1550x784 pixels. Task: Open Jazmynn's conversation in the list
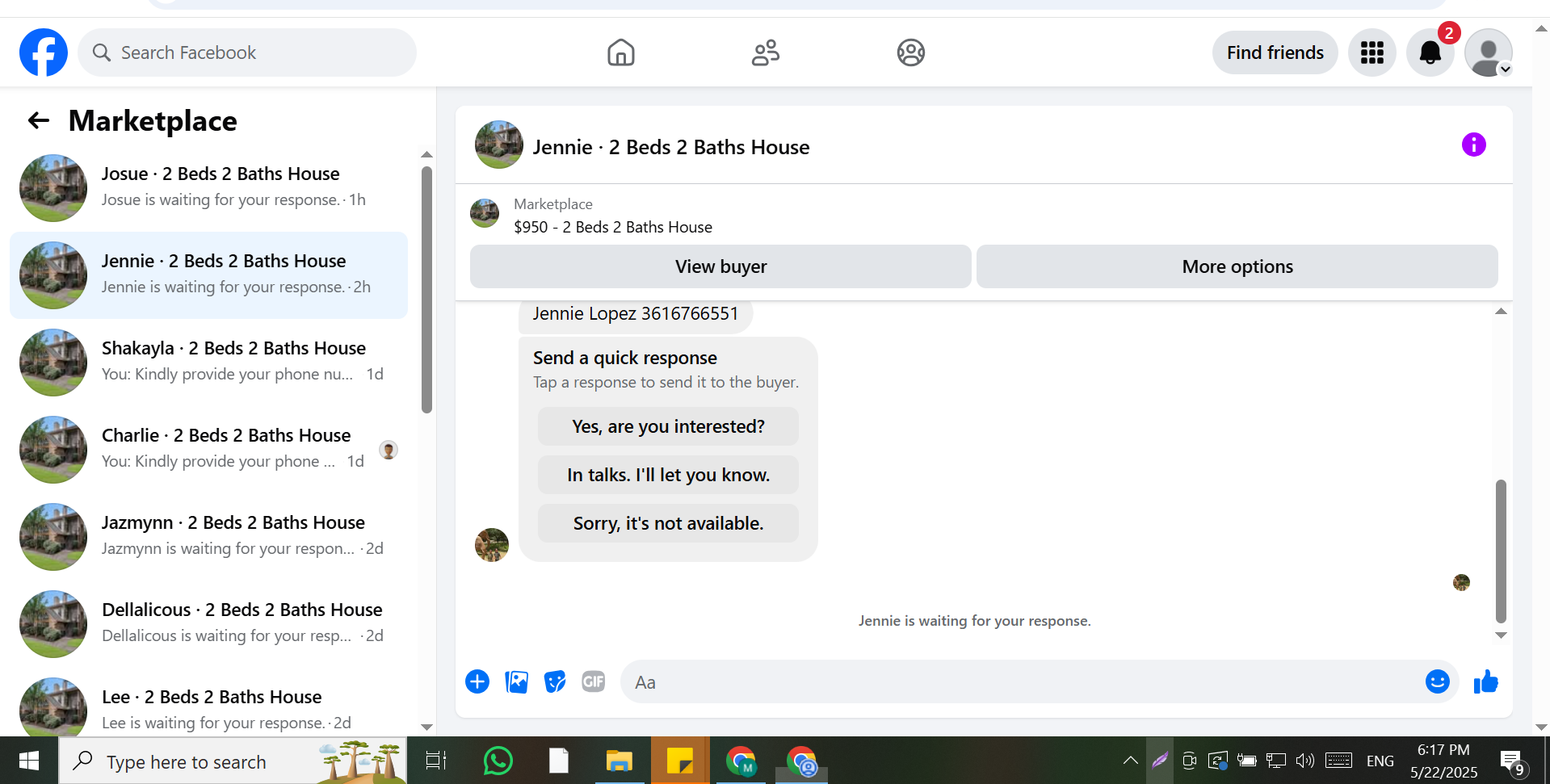(x=208, y=537)
